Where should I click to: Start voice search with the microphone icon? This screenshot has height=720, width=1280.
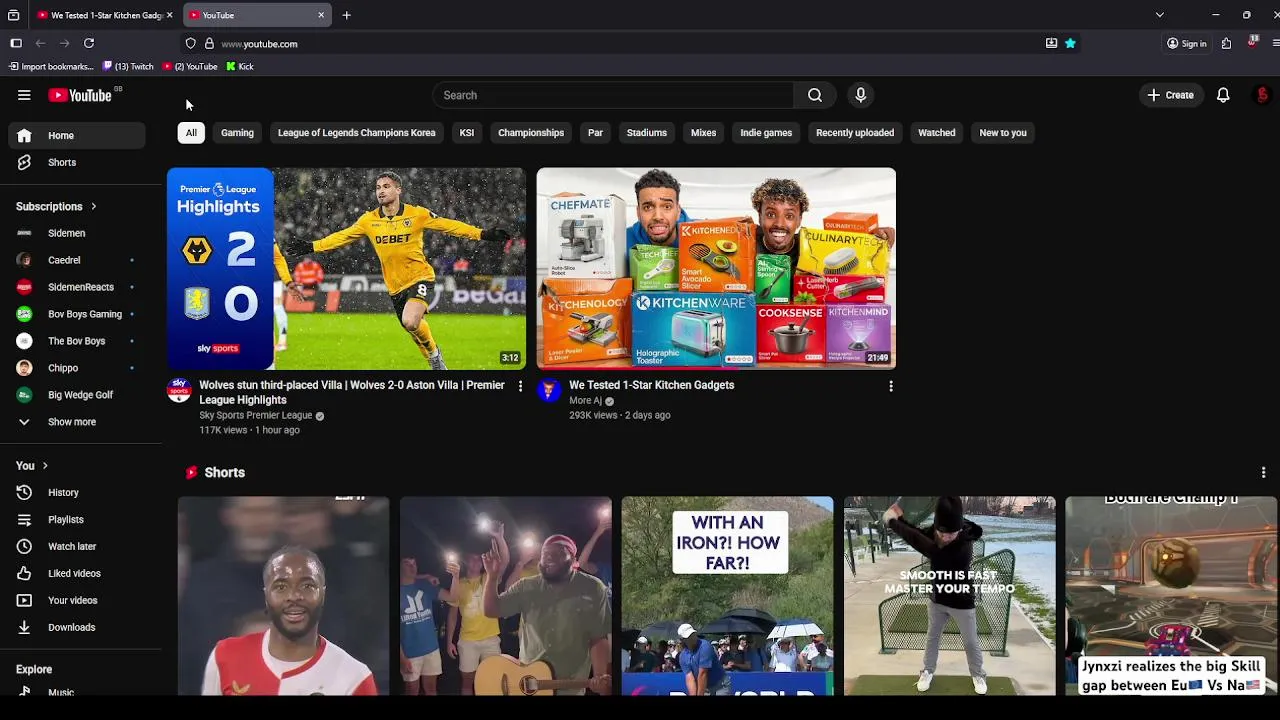[x=860, y=95]
